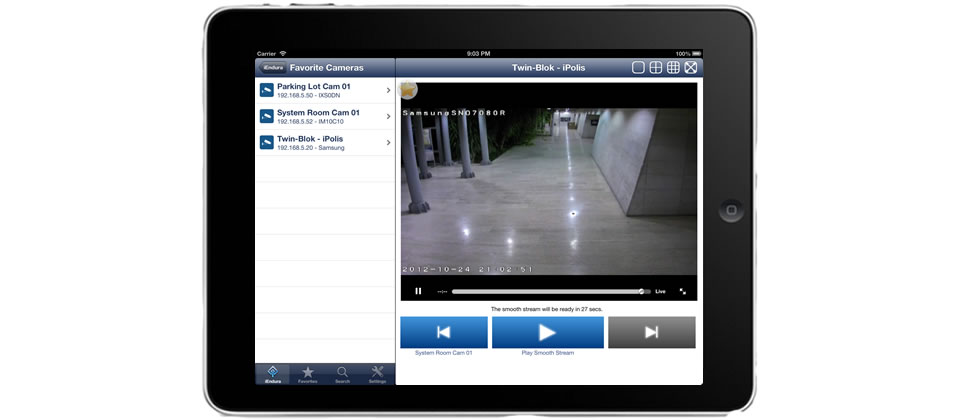The height and width of the screenshot is (420, 960).
Task: Click Wi-Fi icon in status bar
Action: tap(283, 54)
